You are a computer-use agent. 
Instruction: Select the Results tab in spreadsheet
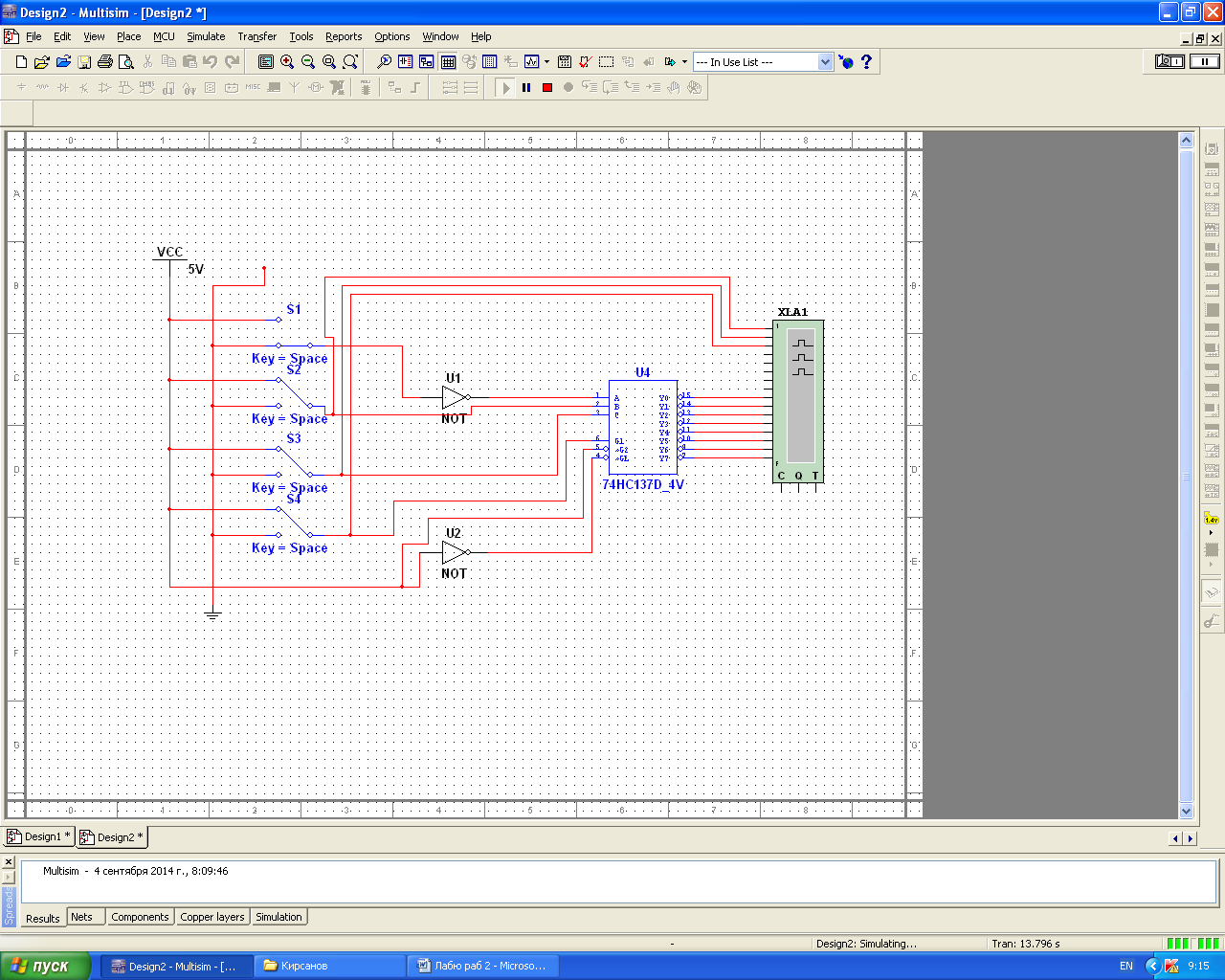click(43, 918)
